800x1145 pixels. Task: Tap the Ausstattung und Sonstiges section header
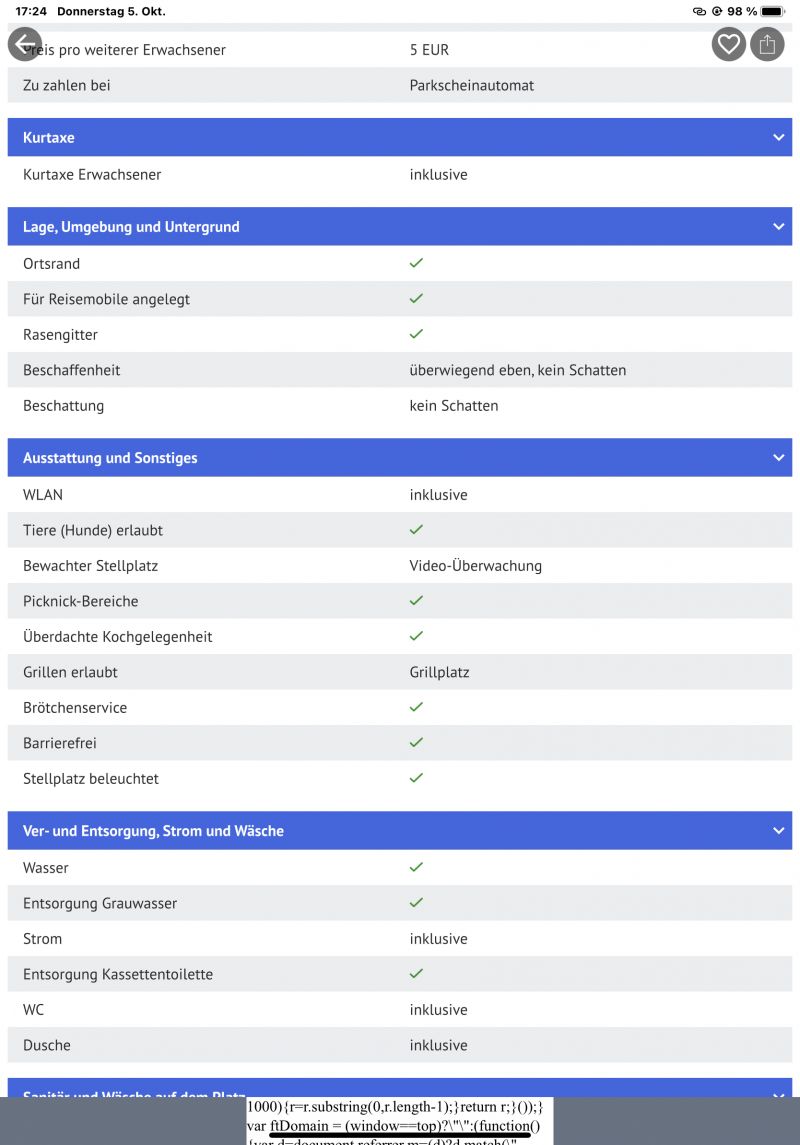point(110,458)
